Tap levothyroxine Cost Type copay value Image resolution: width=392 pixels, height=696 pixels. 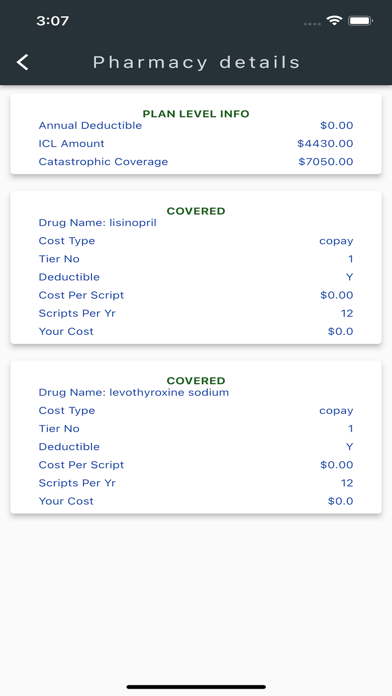[x=336, y=411]
